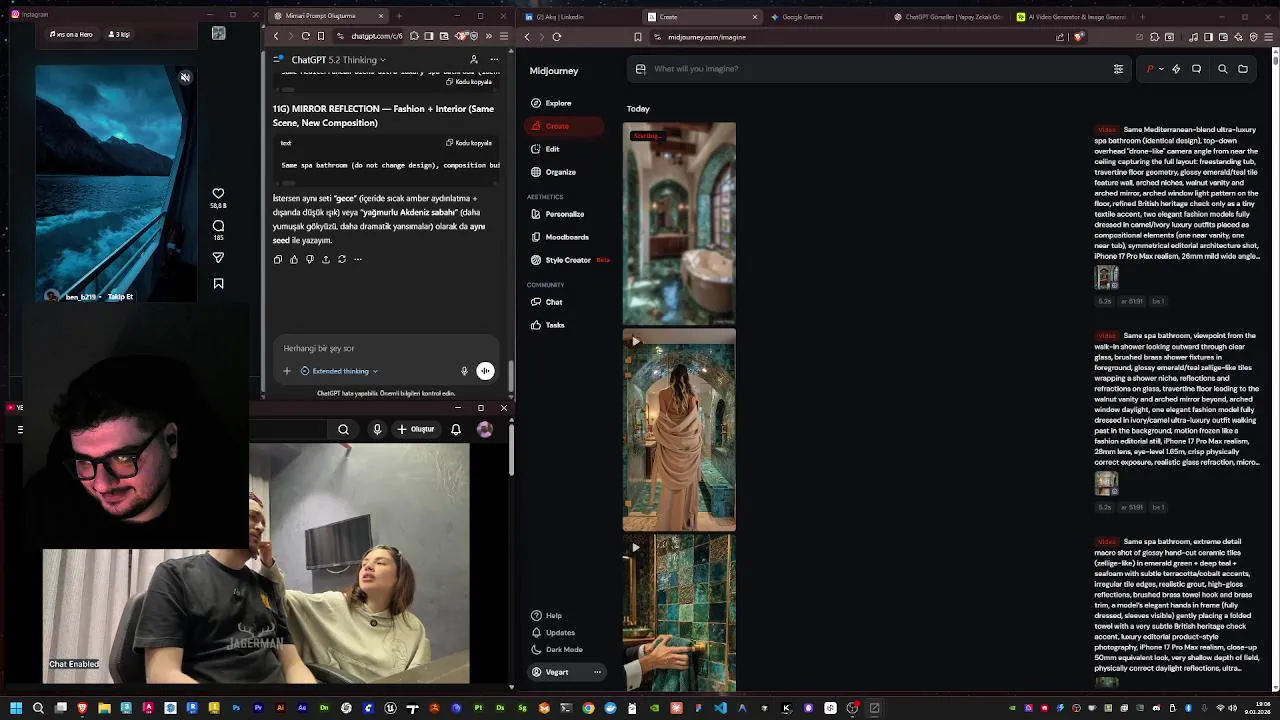Open more actions under ChatGPT response
Viewport: 1280px width, 720px height.
[x=358, y=259]
